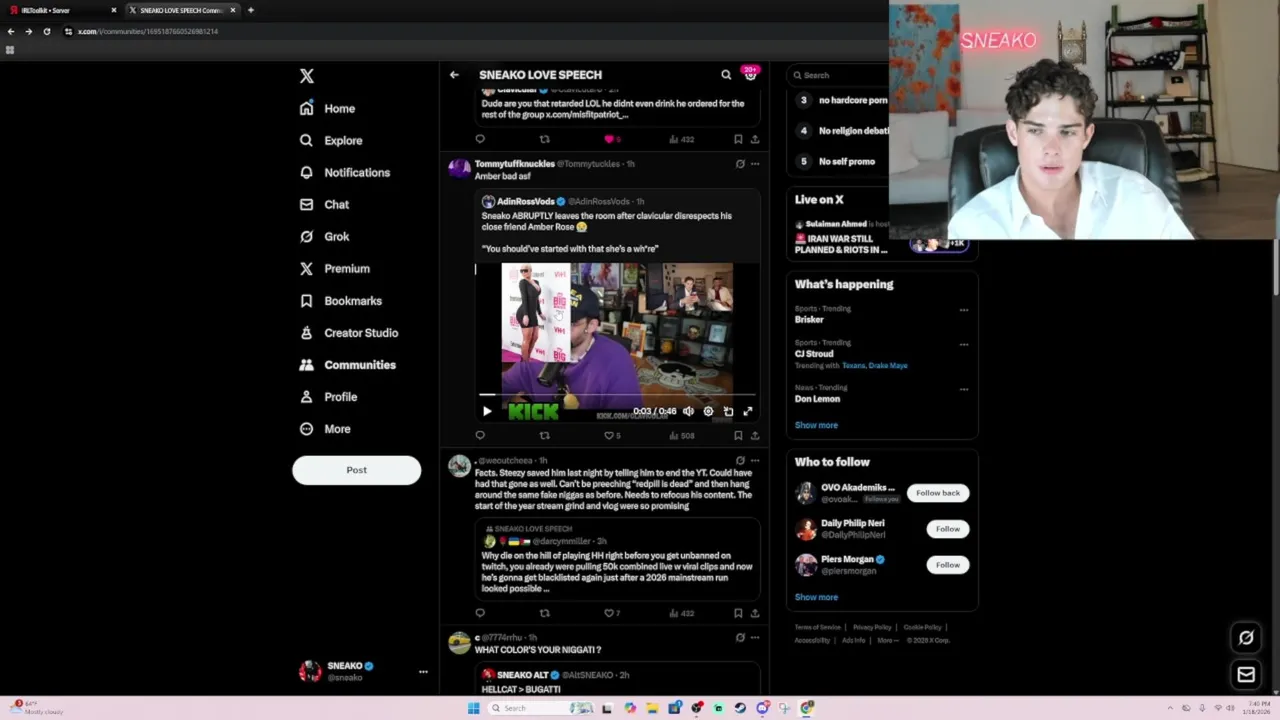1280x720 pixels.
Task: Open options for Don Lemon trending topic
Action: click(964, 389)
